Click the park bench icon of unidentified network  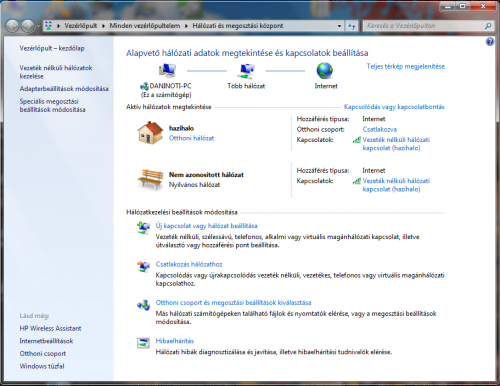click(151, 179)
